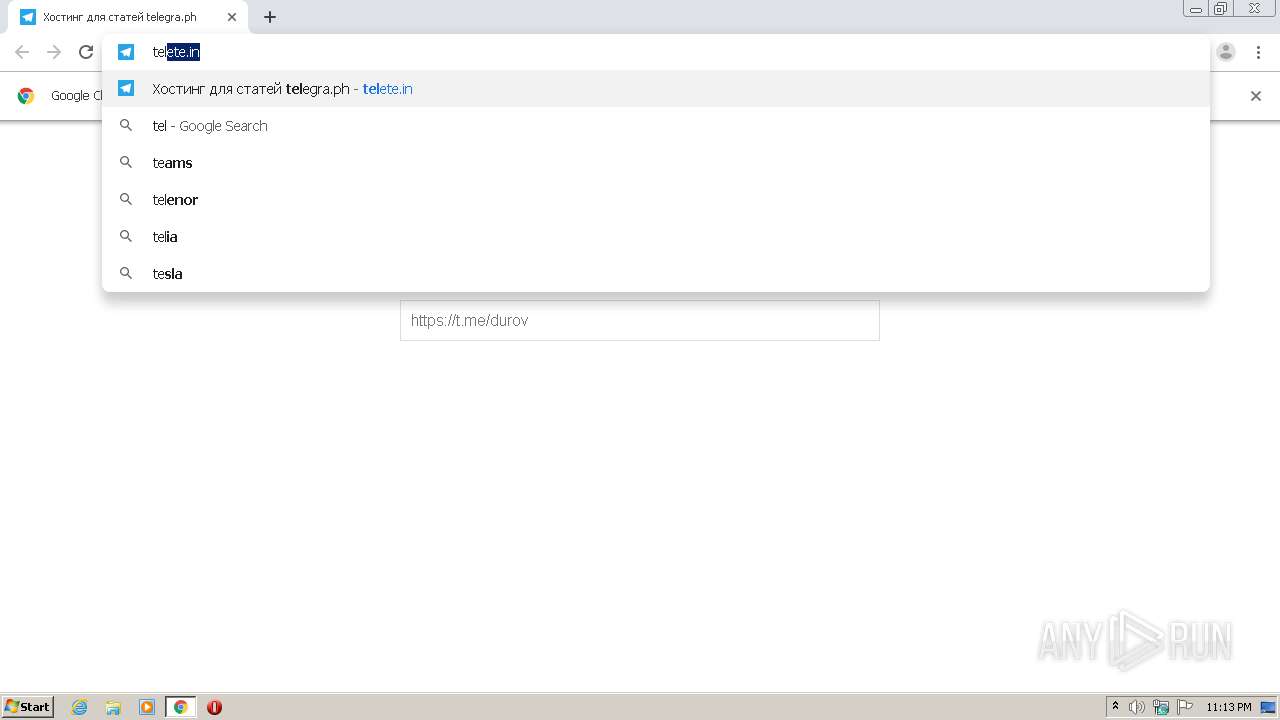Screen dimensions: 1280x720
Task: Open Windows Explorer from the taskbar
Action: coord(113,707)
